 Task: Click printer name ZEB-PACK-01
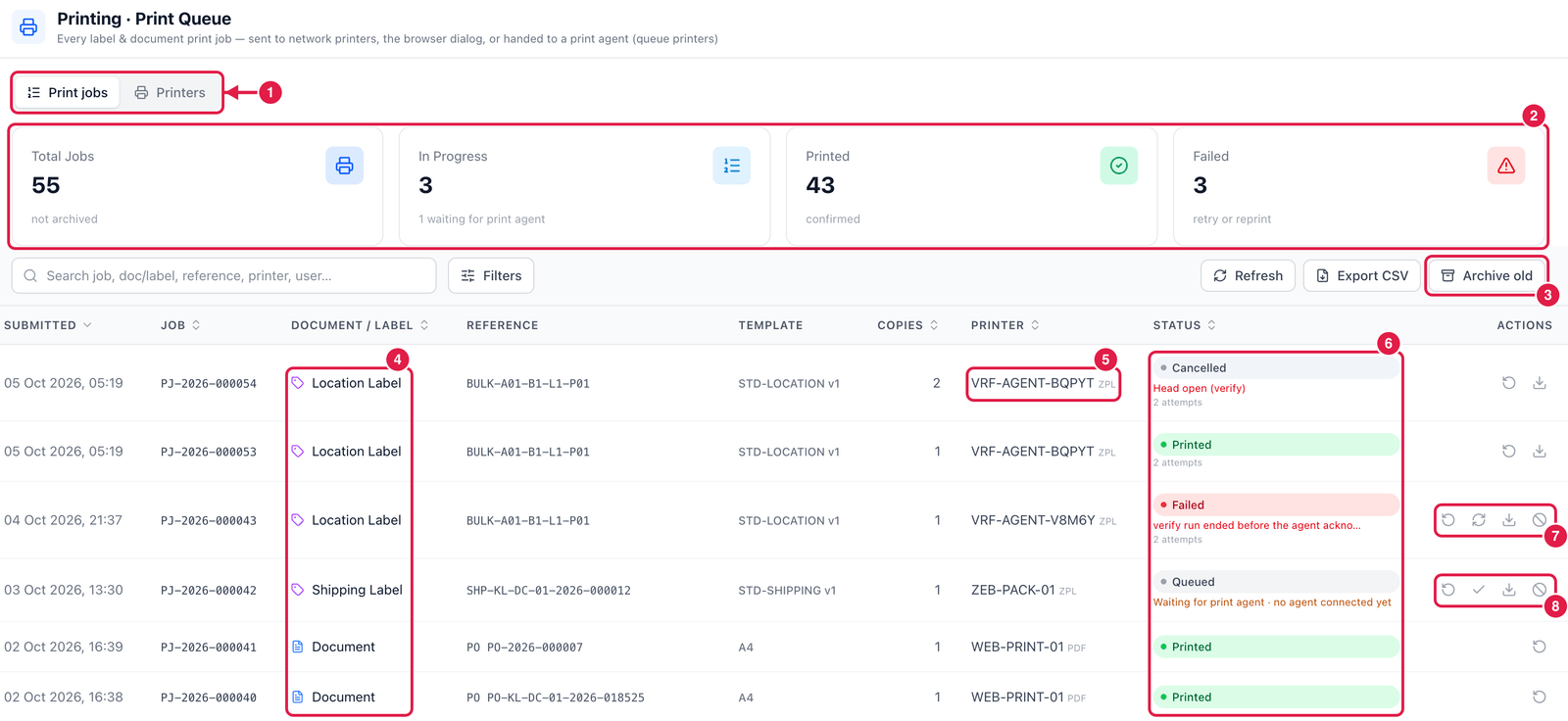tap(1013, 590)
